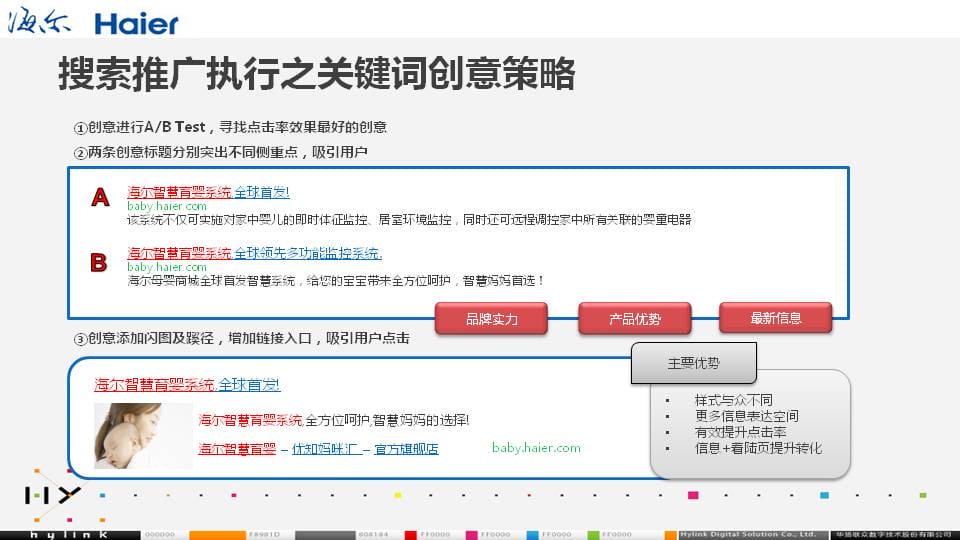Click bottom ad line 全方位呵护,智慧妈妈的选择!
The width and height of the screenshot is (960, 540).
pyautogui.click(x=387, y=420)
